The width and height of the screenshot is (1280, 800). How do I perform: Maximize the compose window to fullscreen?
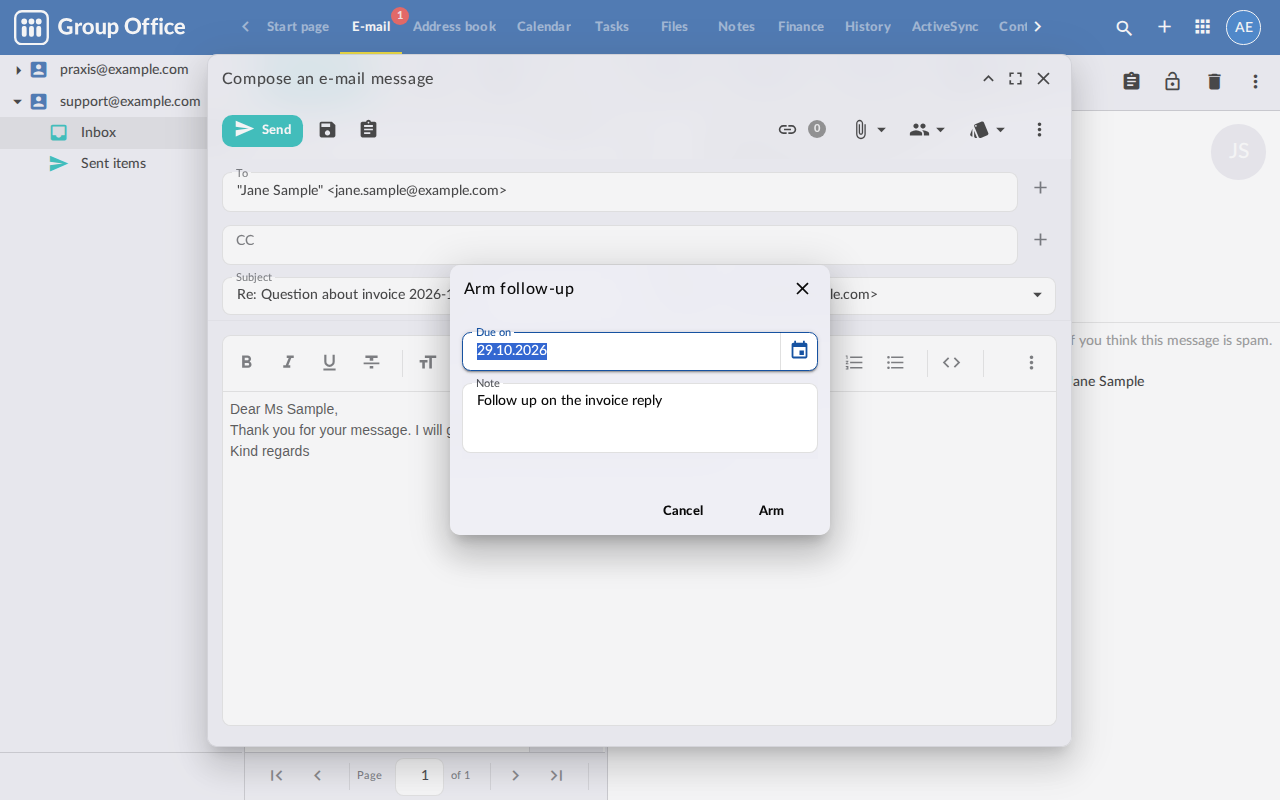[x=1015, y=79]
